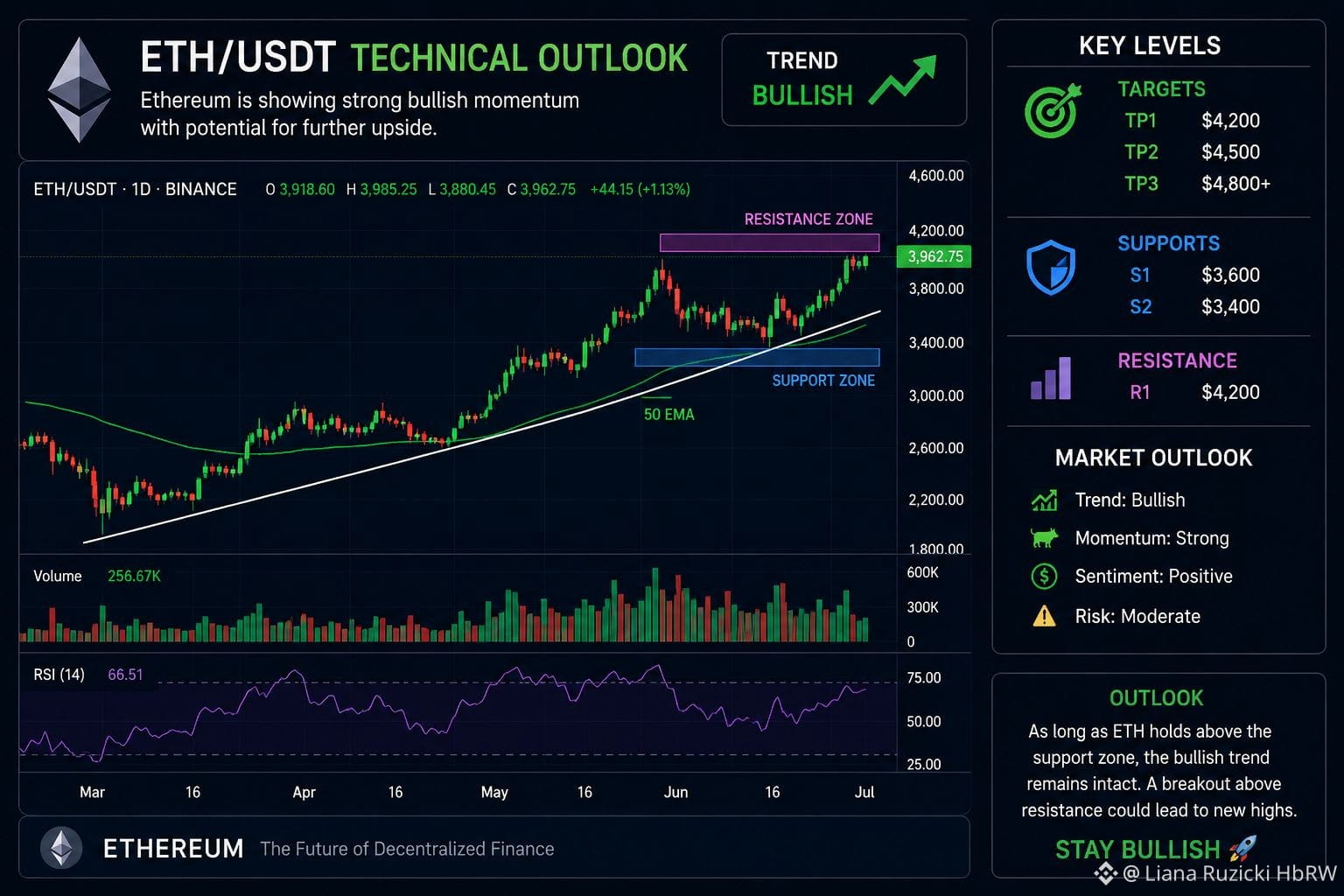Select the volume value 256.67K
Screen dimensions: 1344x896
pos(134,576)
